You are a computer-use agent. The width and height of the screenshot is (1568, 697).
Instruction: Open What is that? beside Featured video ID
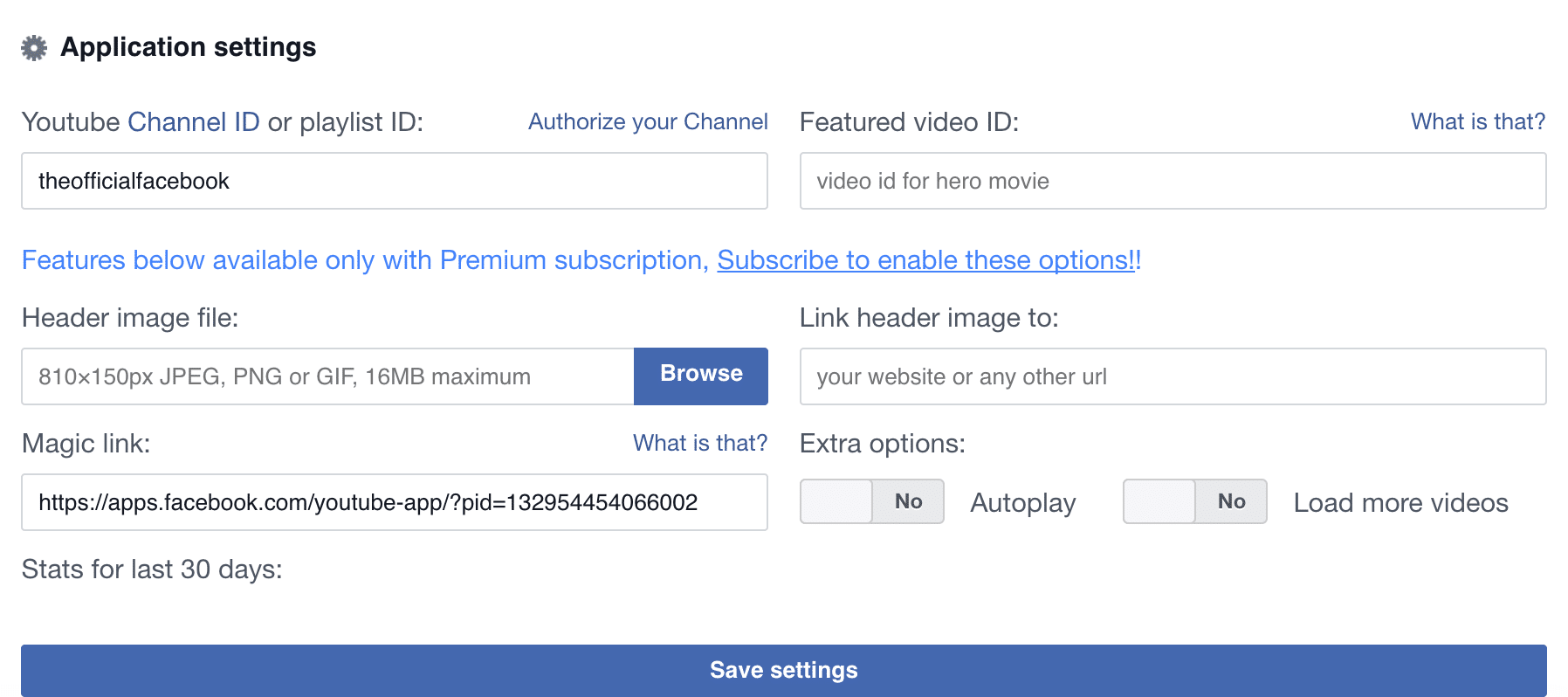click(1478, 122)
